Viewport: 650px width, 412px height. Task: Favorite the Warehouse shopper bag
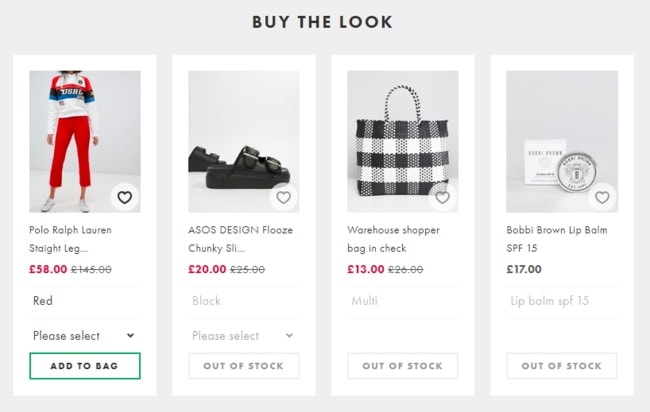[442, 198]
